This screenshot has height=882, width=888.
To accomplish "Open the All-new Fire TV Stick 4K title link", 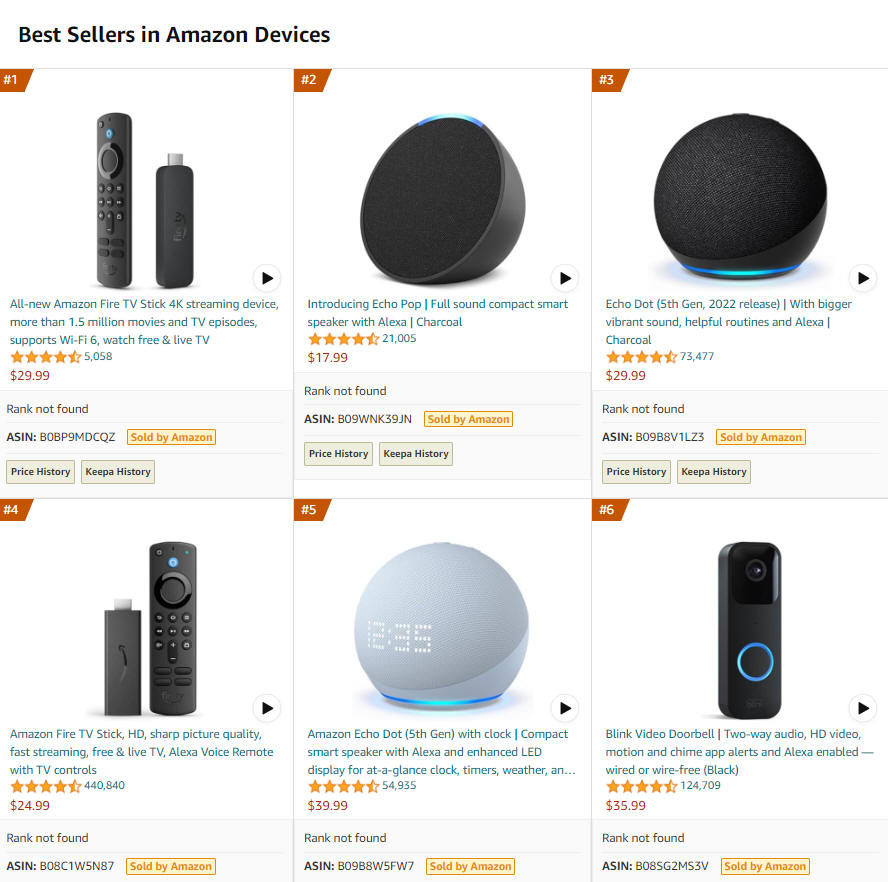I will click(x=144, y=322).
